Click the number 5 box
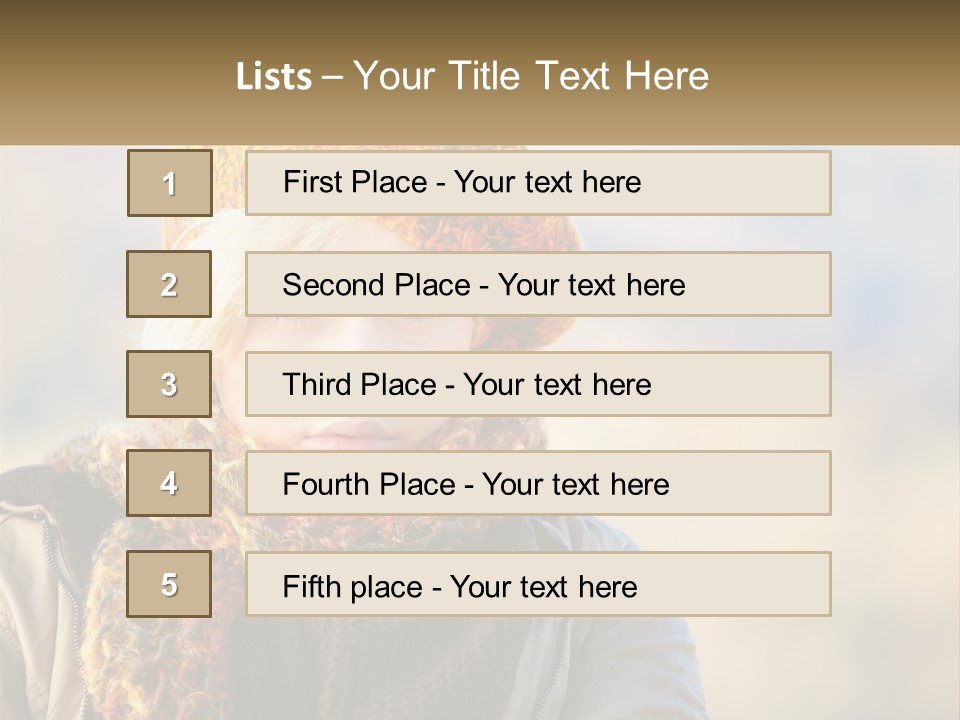The height and width of the screenshot is (720, 960). (x=169, y=584)
